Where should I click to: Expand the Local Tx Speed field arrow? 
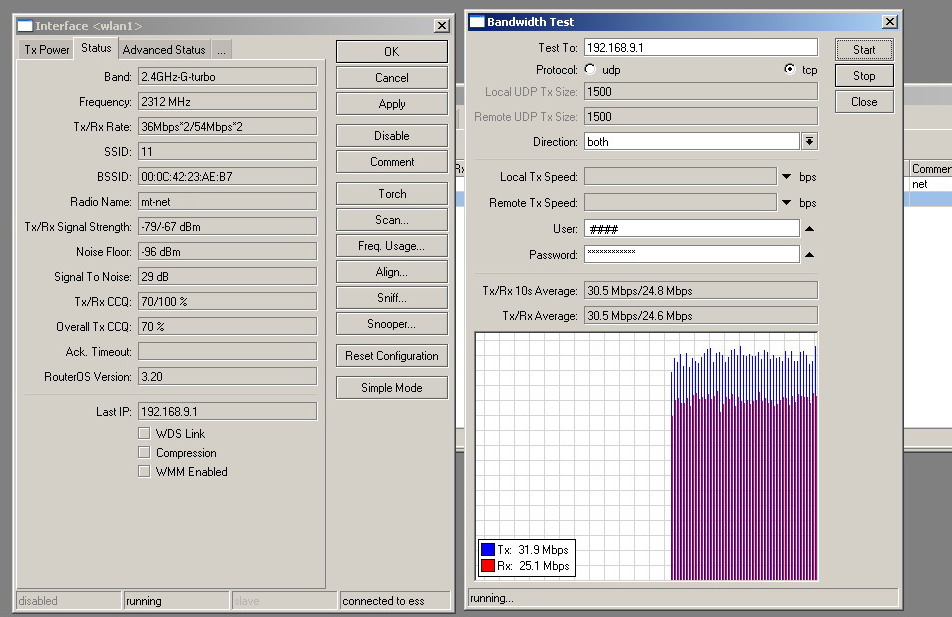click(x=787, y=177)
